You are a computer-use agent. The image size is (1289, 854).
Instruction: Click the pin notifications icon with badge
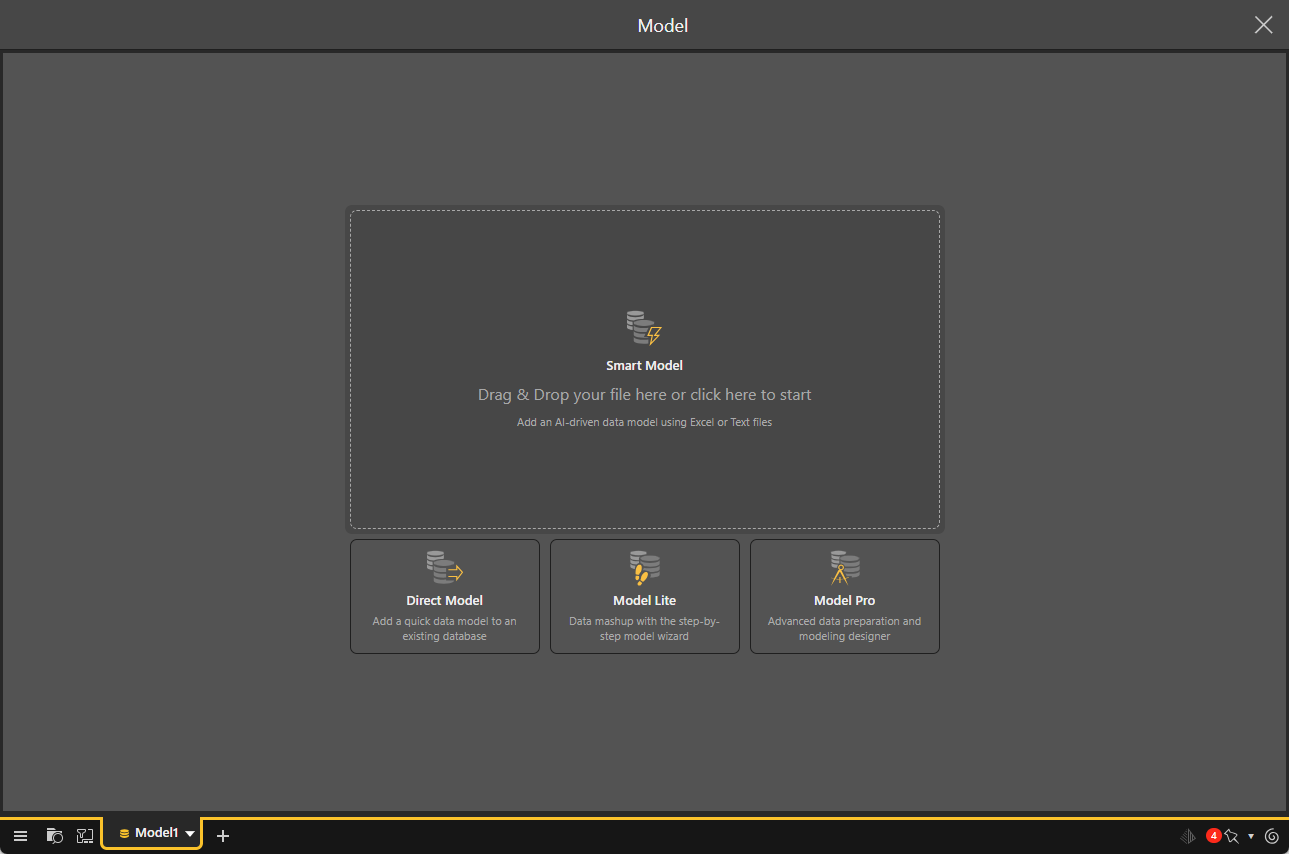click(x=1231, y=836)
